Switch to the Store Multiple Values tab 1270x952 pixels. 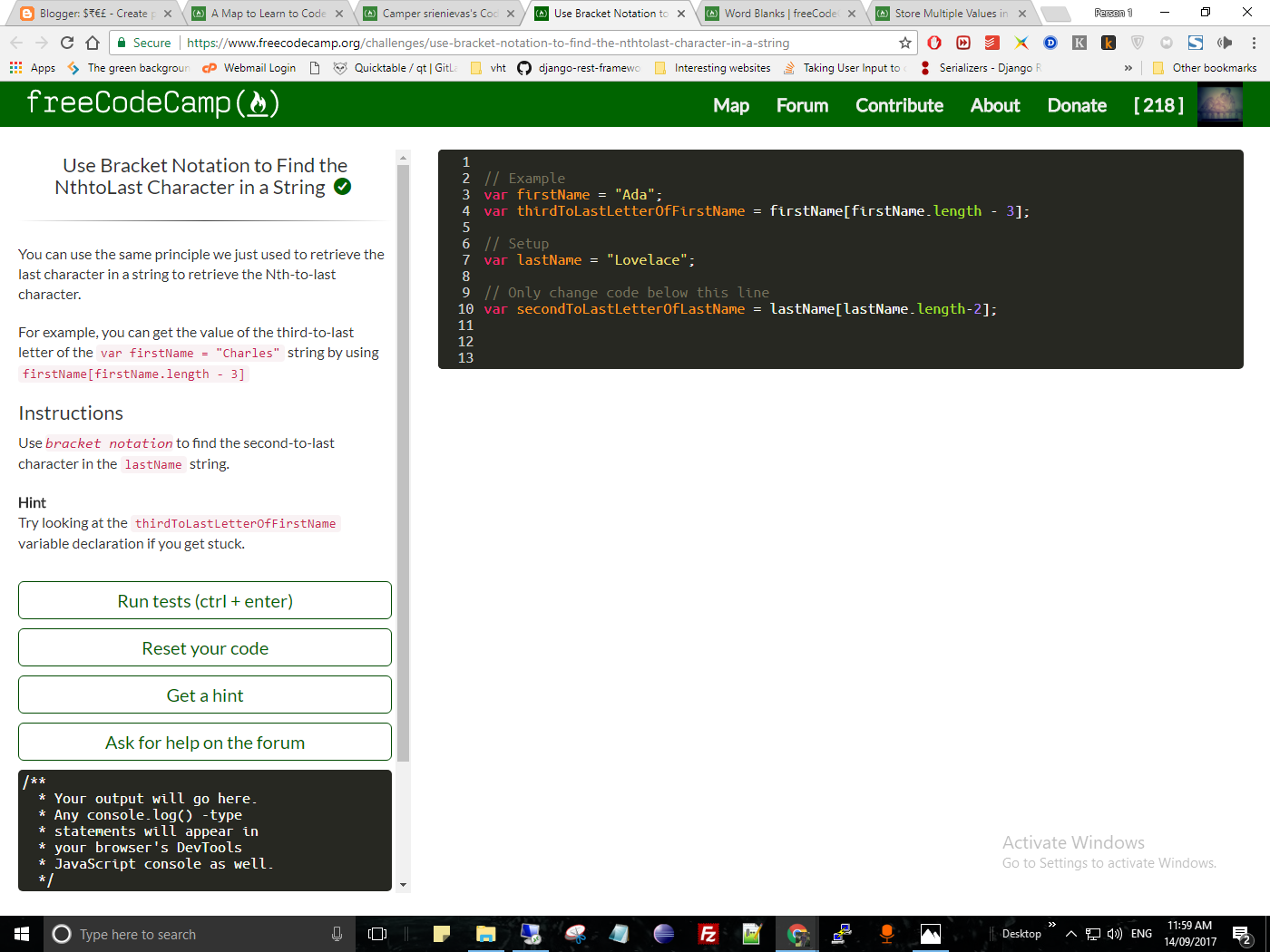tap(951, 14)
